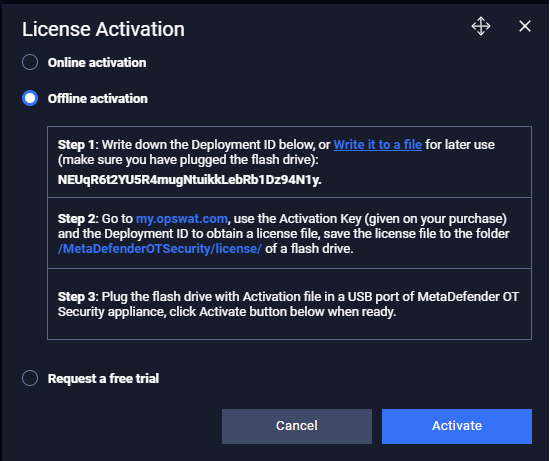The width and height of the screenshot is (550, 461).
Task: Click the License Activation title text
Action: click(103, 29)
